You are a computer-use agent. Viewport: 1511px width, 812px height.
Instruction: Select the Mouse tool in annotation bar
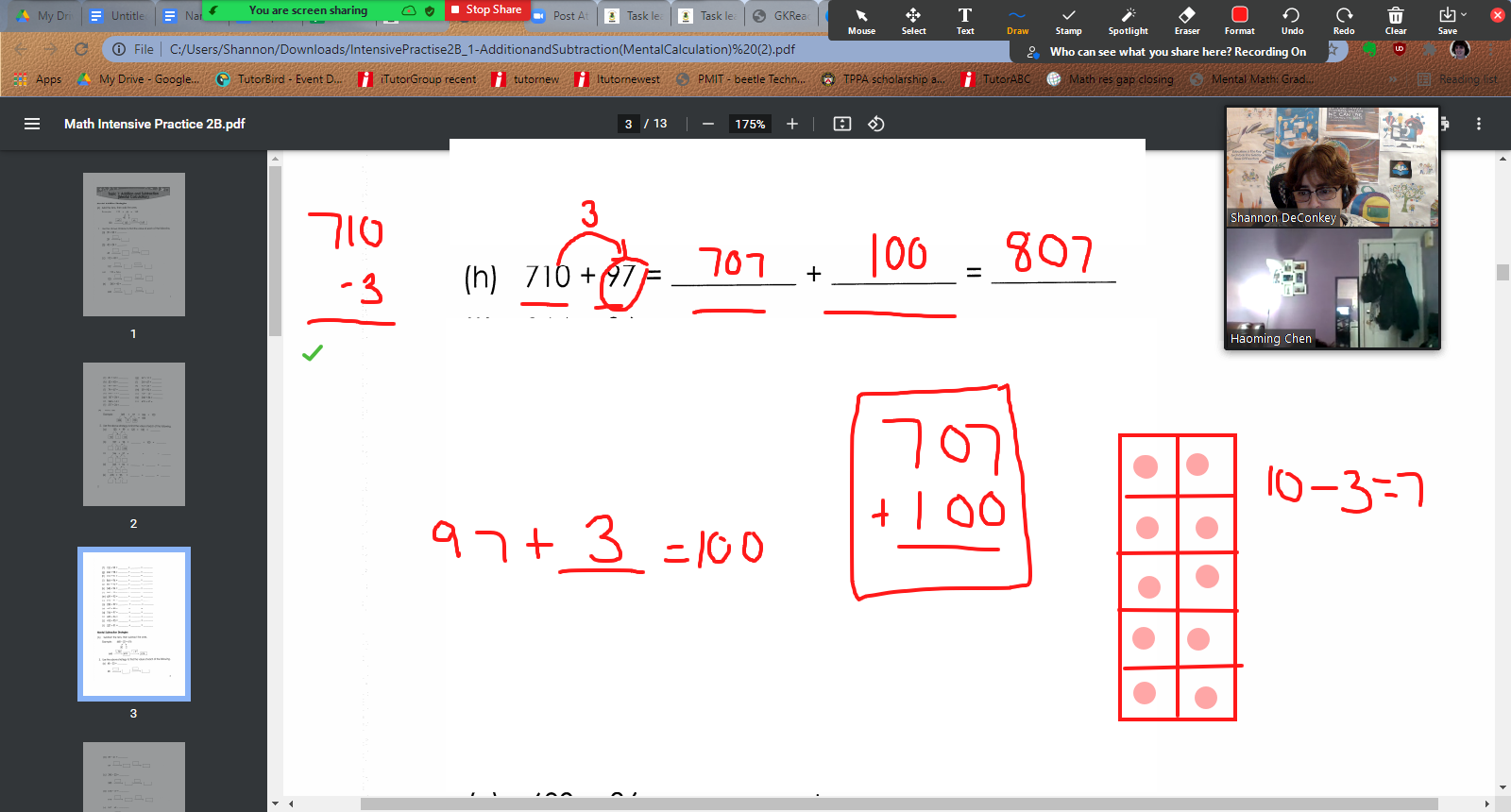click(x=861, y=20)
